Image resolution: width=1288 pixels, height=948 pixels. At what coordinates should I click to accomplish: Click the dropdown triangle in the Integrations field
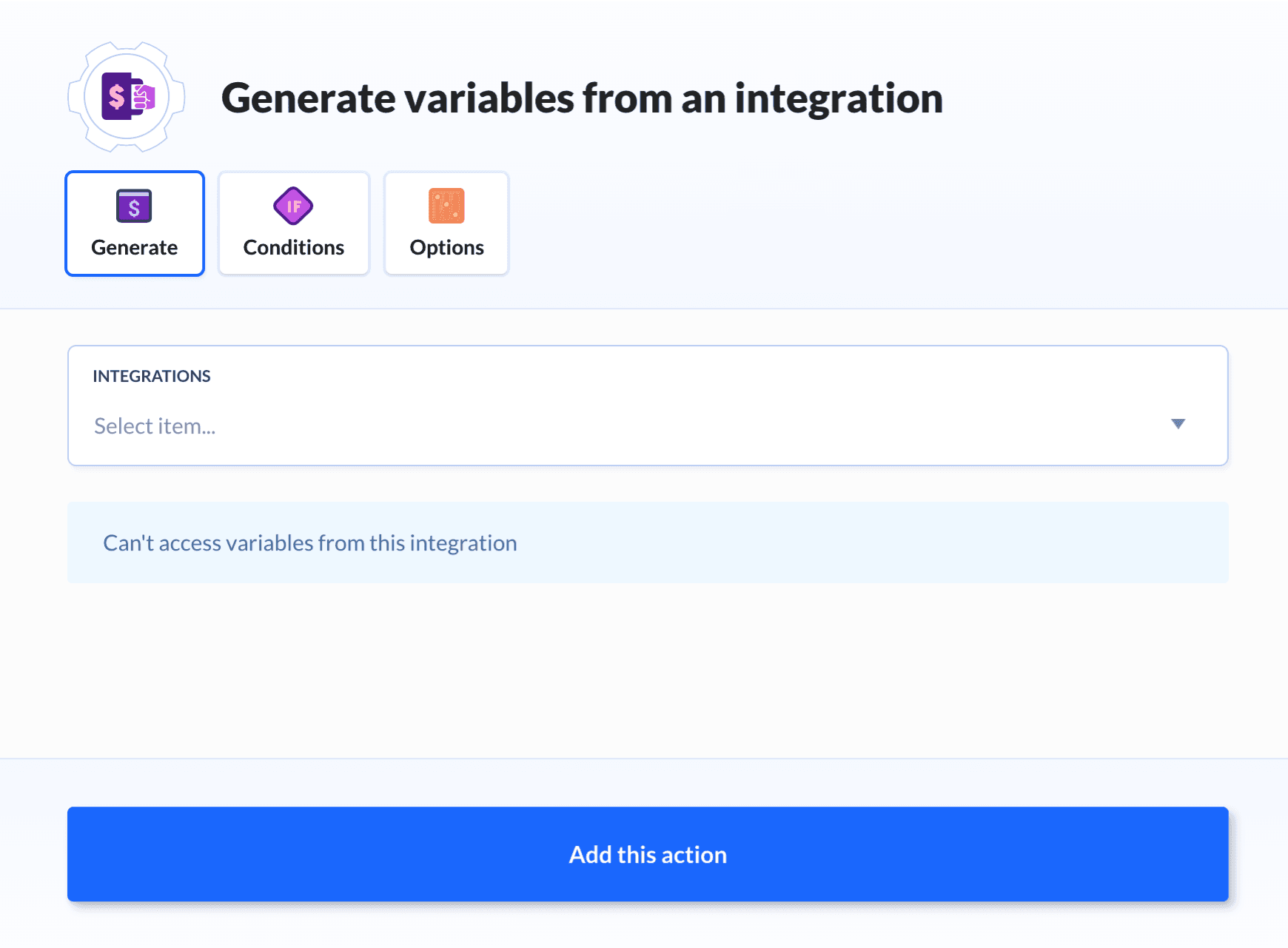pos(1178,425)
